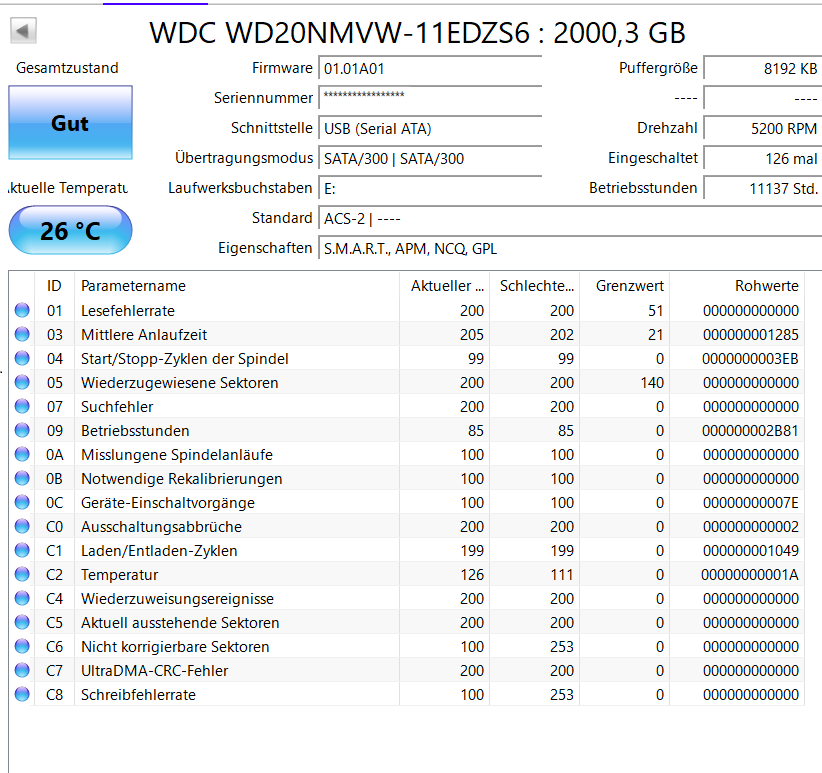
Task: Click the Eingeschaltet value 126 mal
Action: (763, 158)
